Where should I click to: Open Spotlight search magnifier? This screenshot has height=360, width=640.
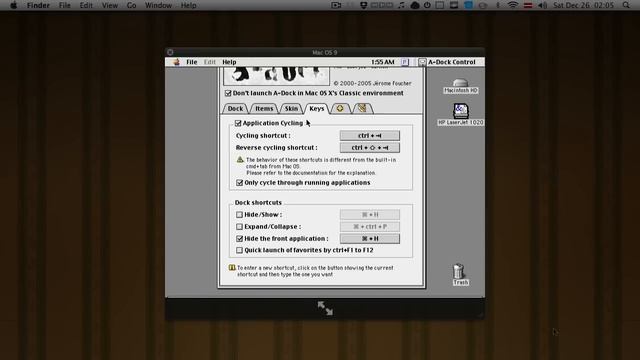626,5
